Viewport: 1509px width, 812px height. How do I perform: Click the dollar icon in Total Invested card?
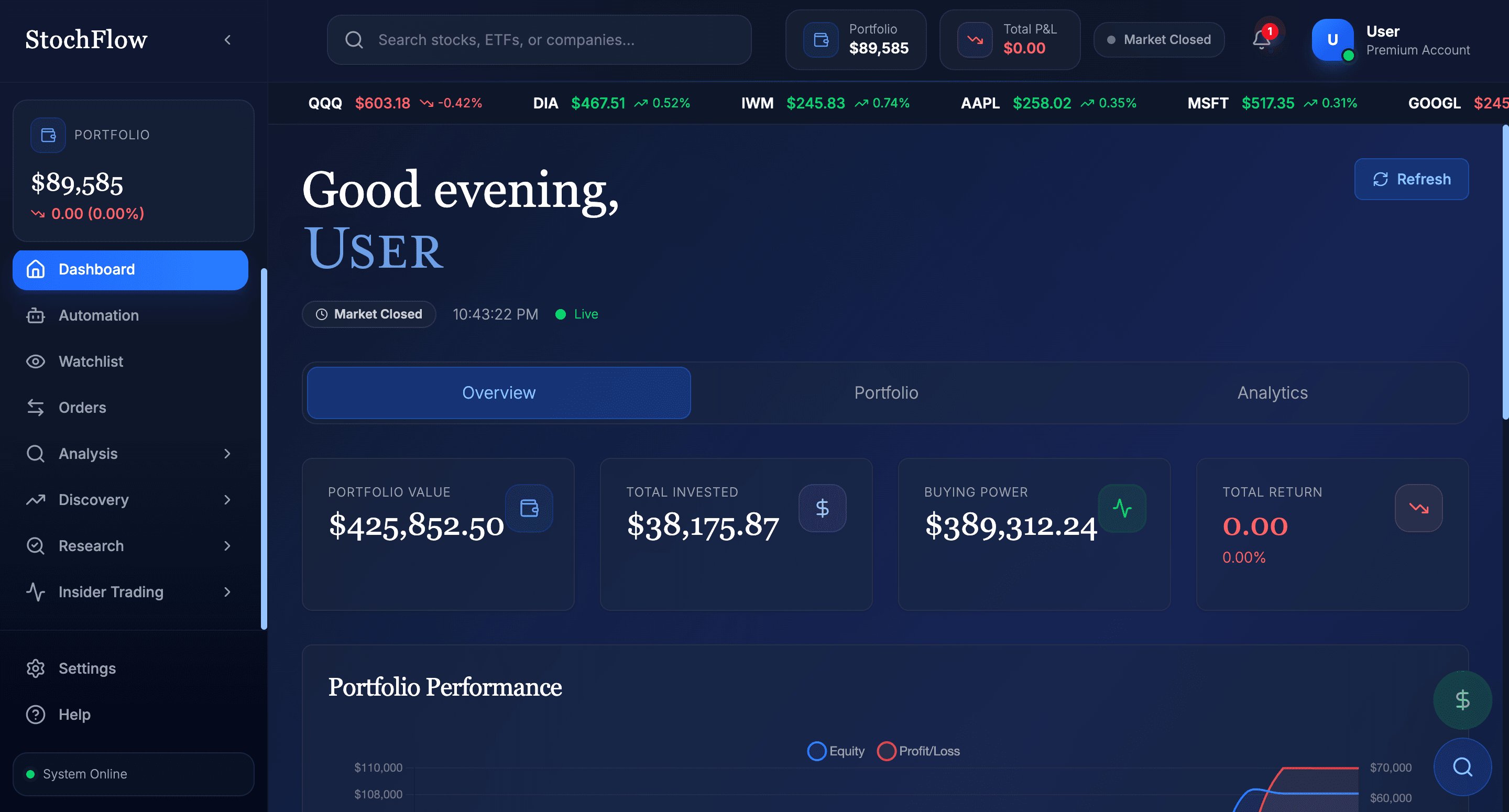point(822,508)
